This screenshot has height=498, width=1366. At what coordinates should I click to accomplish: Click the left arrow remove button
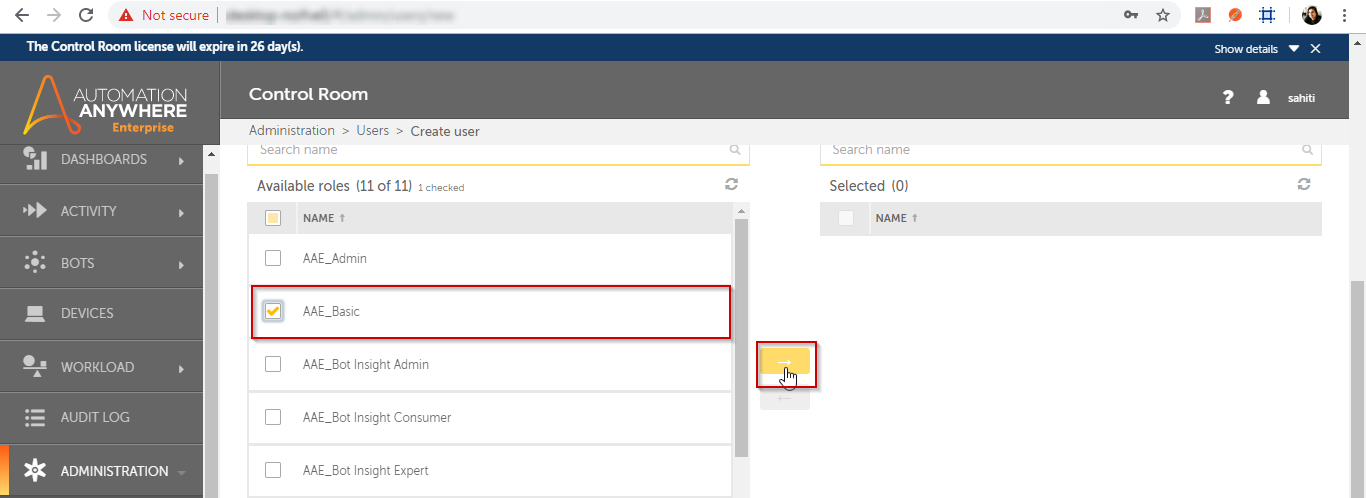pyautogui.click(x=785, y=398)
